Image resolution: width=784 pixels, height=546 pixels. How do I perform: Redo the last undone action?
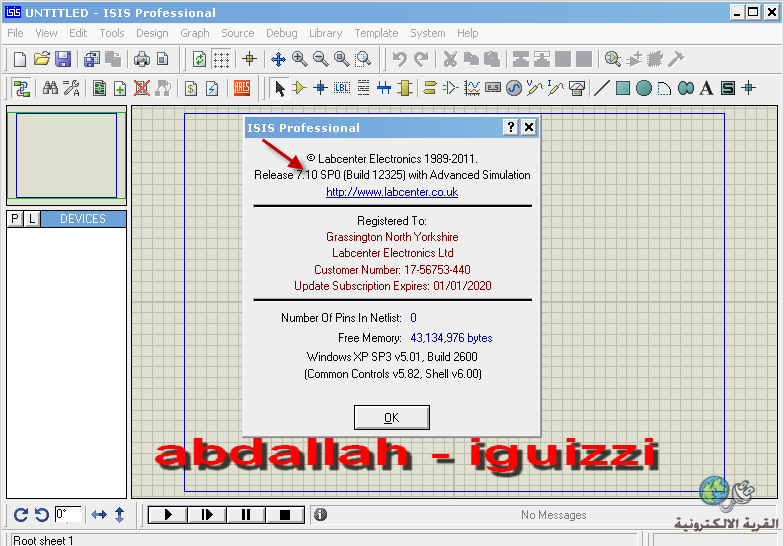[421, 60]
